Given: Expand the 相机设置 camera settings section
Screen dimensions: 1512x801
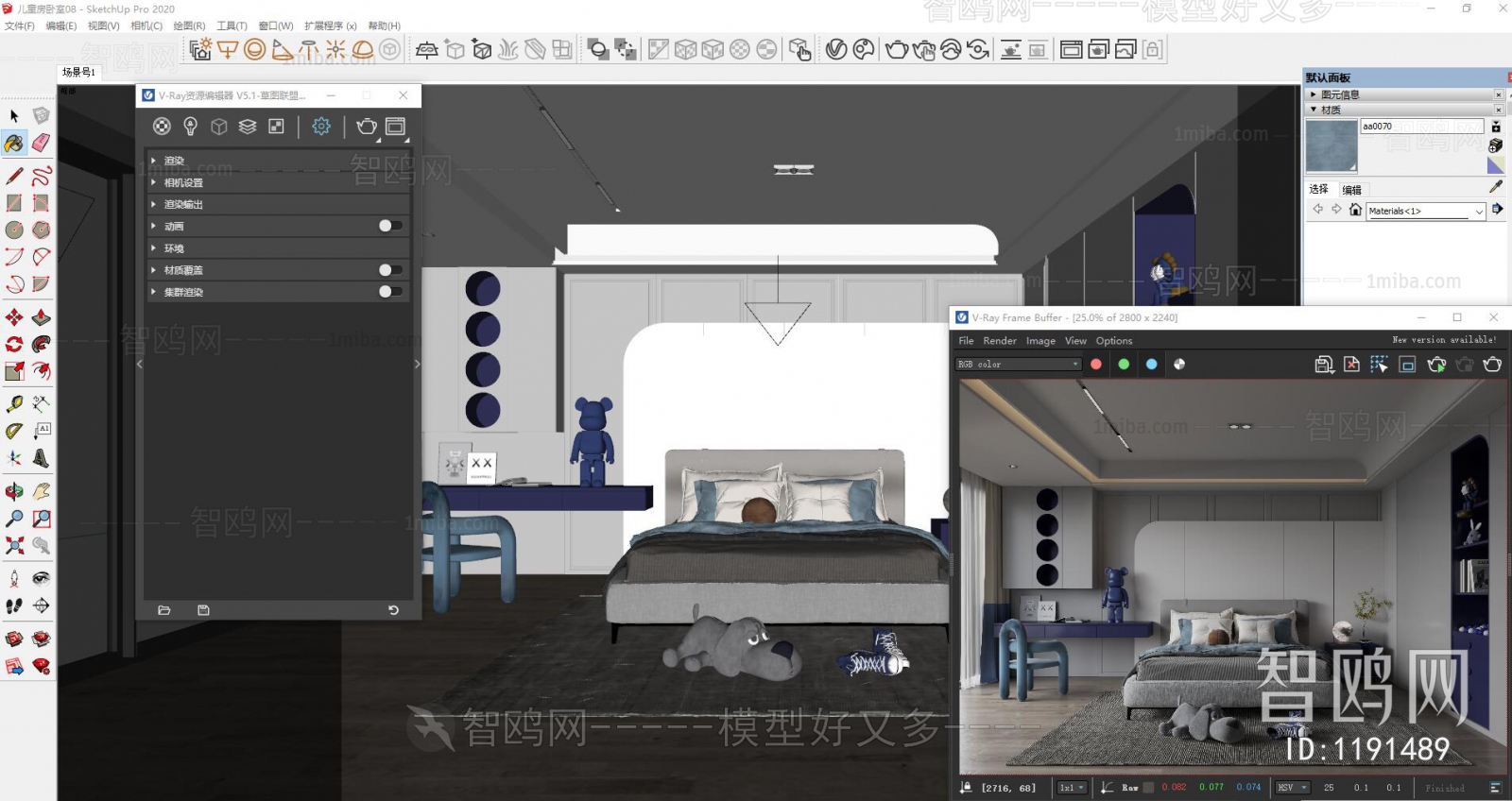Looking at the screenshot, I should click(x=277, y=182).
